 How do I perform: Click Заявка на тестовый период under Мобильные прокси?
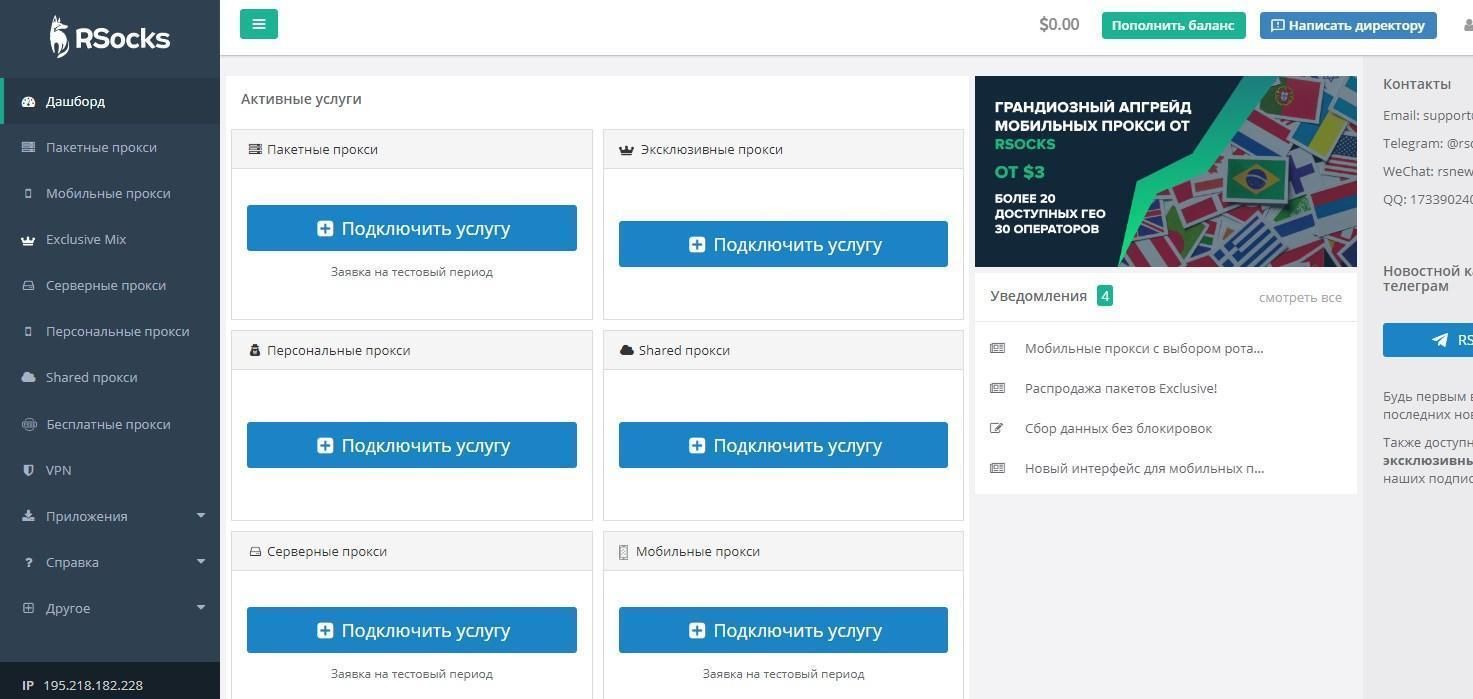pyautogui.click(x=783, y=674)
